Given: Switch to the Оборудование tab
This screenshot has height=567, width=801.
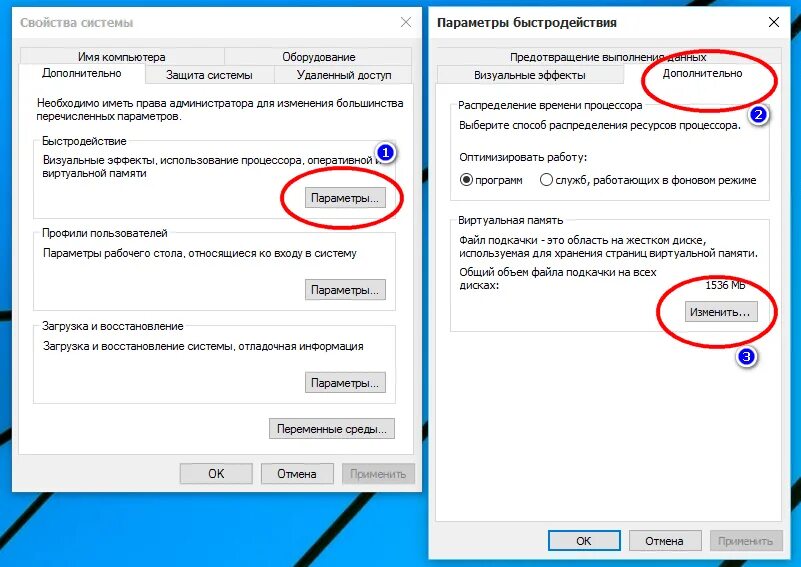Looking at the screenshot, I should 318,57.
